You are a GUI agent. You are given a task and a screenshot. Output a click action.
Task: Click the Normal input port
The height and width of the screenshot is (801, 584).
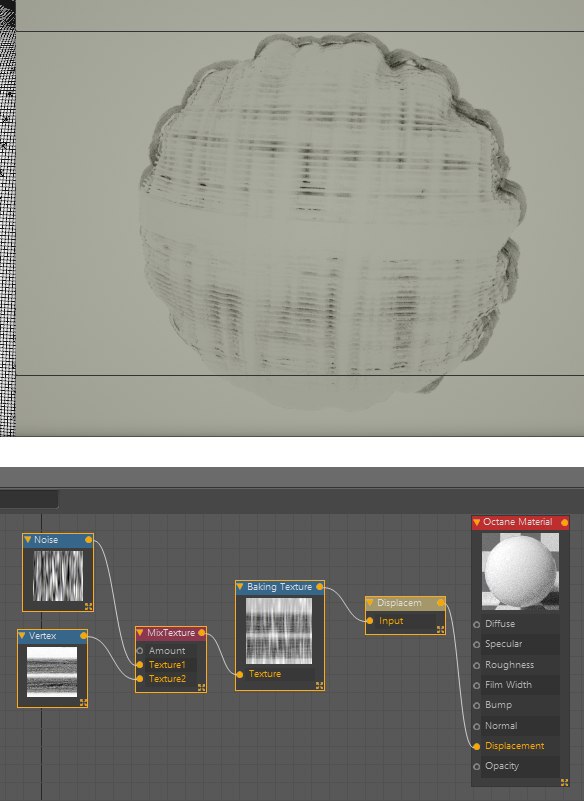click(476, 726)
